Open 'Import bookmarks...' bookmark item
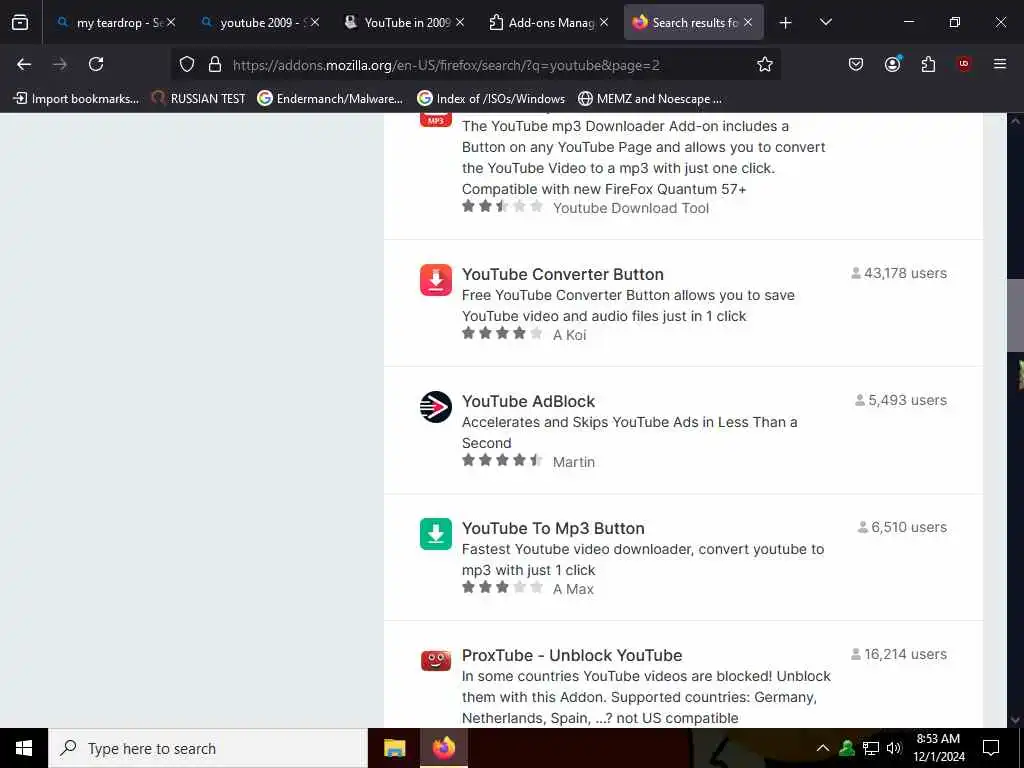This screenshot has height=768, width=1024. coord(76,99)
